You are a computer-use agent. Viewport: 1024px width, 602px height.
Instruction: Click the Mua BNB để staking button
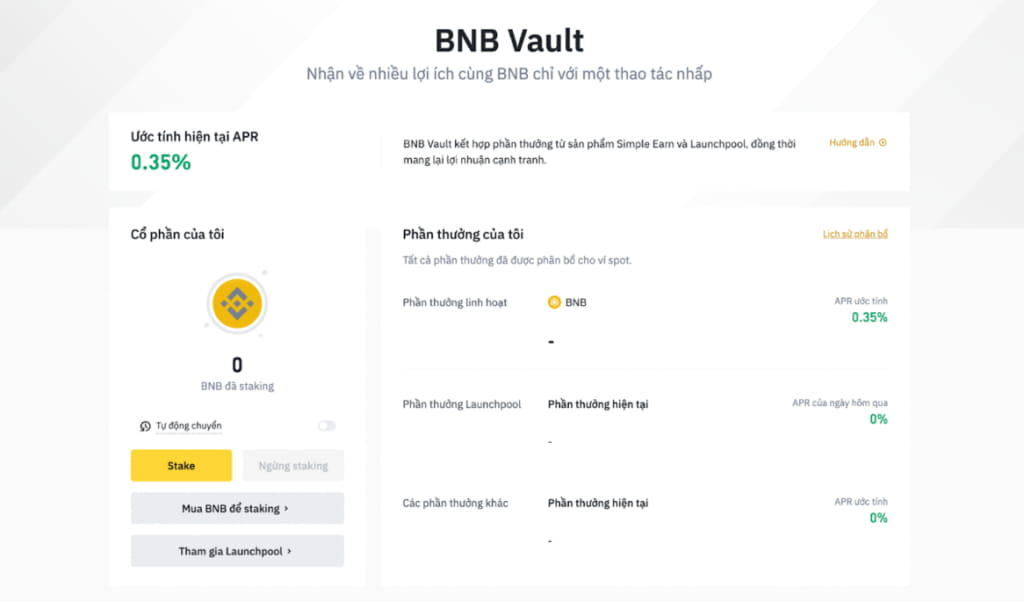point(237,508)
